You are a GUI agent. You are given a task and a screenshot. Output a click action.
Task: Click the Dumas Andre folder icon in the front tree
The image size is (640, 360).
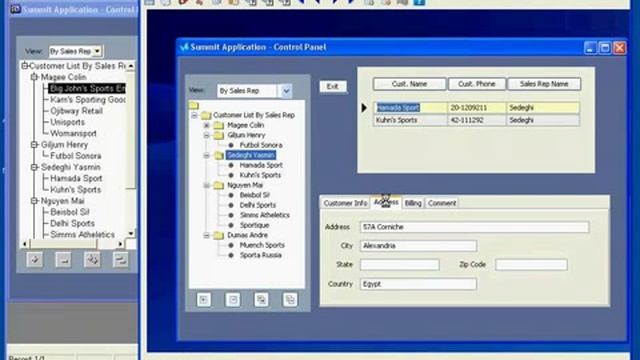tap(219, 235)
